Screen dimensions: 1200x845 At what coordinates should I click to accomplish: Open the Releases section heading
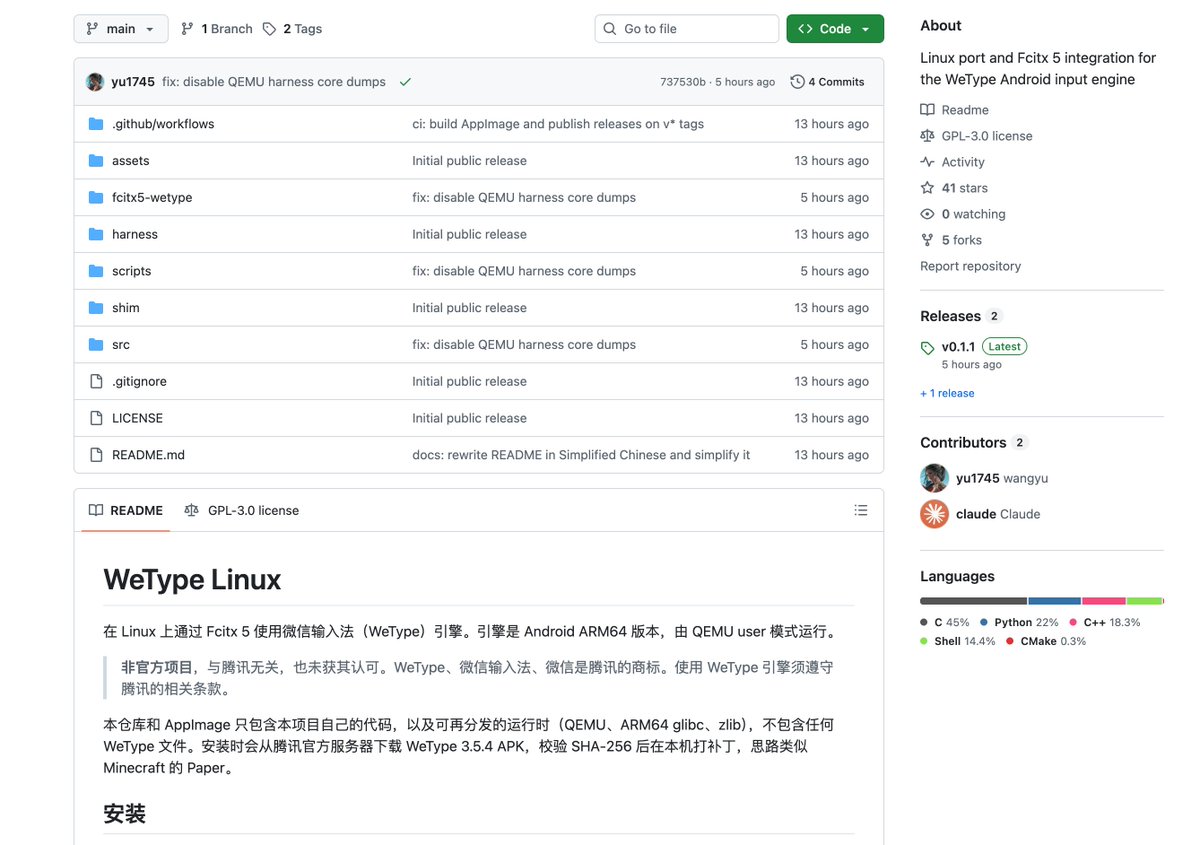pyautogui.click(x=950, y=316)
